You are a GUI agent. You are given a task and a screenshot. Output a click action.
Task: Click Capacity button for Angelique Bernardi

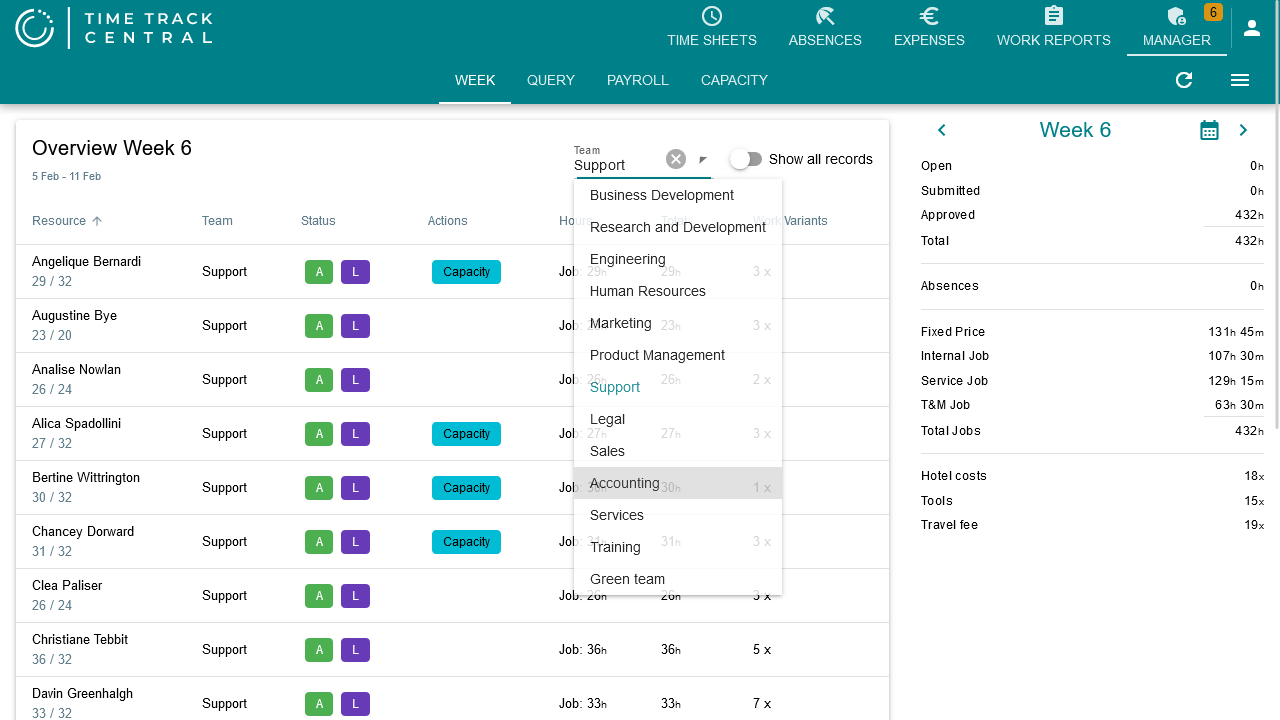pos(466,272)
